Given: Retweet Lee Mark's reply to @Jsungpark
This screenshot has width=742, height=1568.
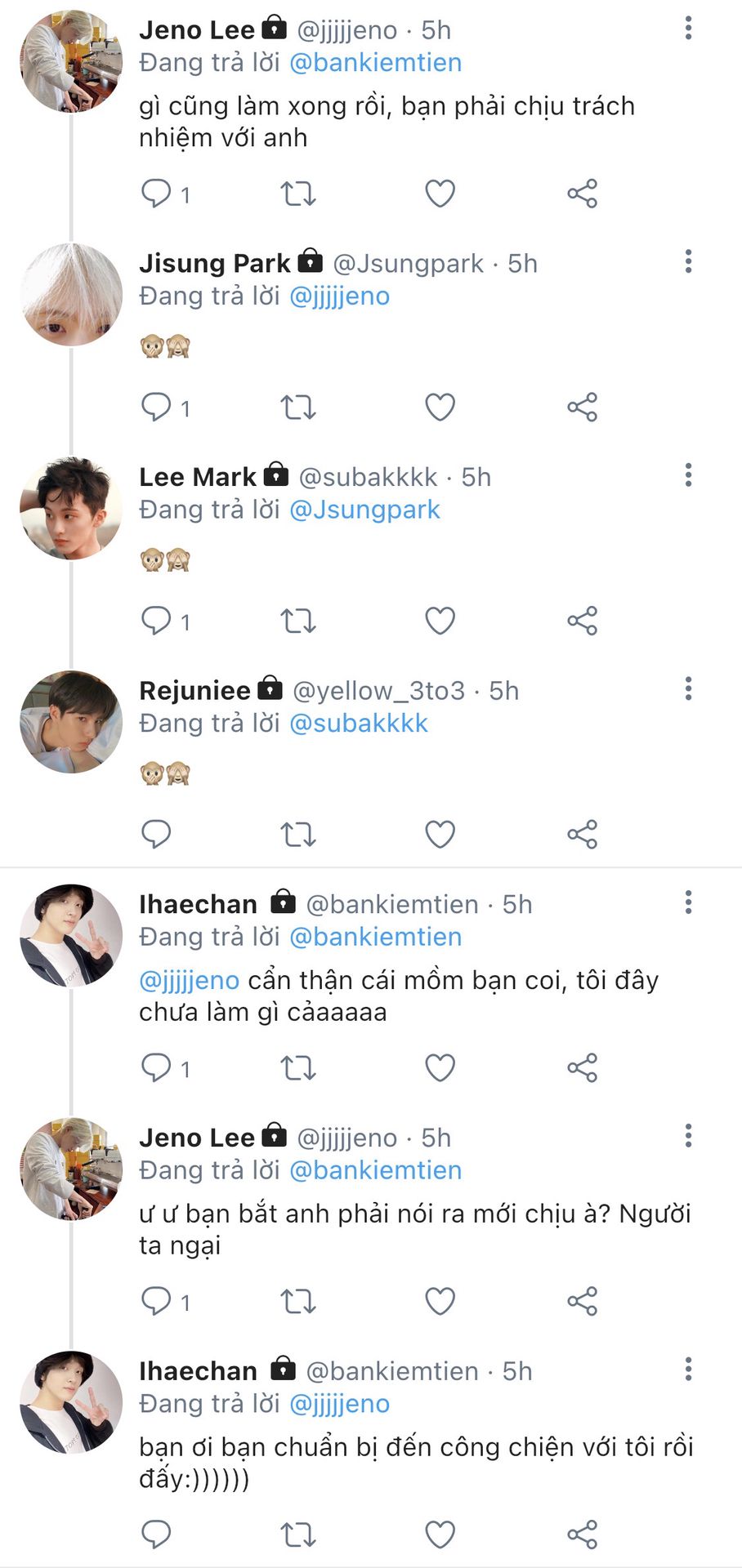Looking at the screenshot, I should pos(297,621).
